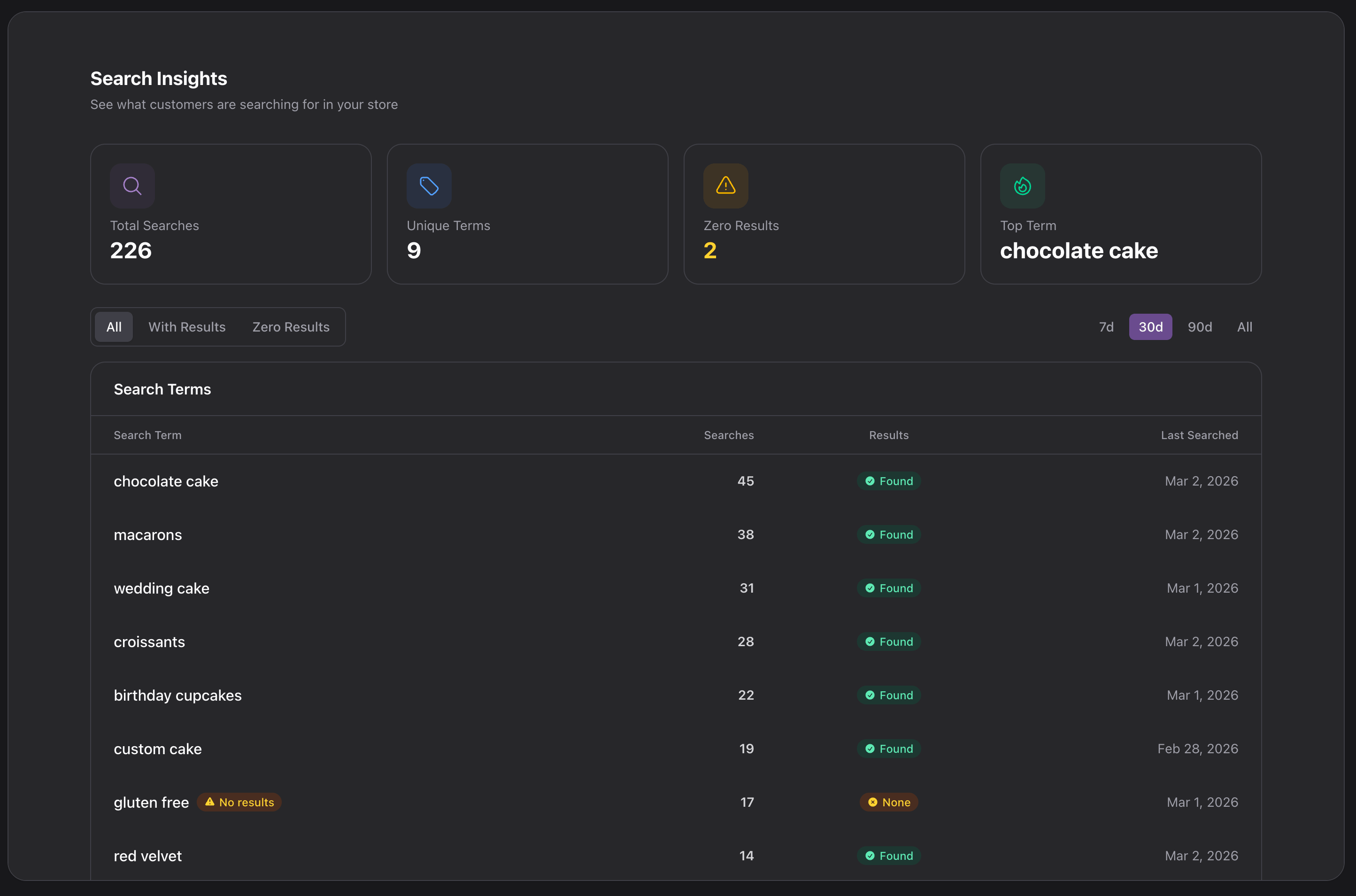This screenshot has height=896, width=1356.
Task: Click the warning icon inside the No results badge
Action: click(x=210, y=802)
